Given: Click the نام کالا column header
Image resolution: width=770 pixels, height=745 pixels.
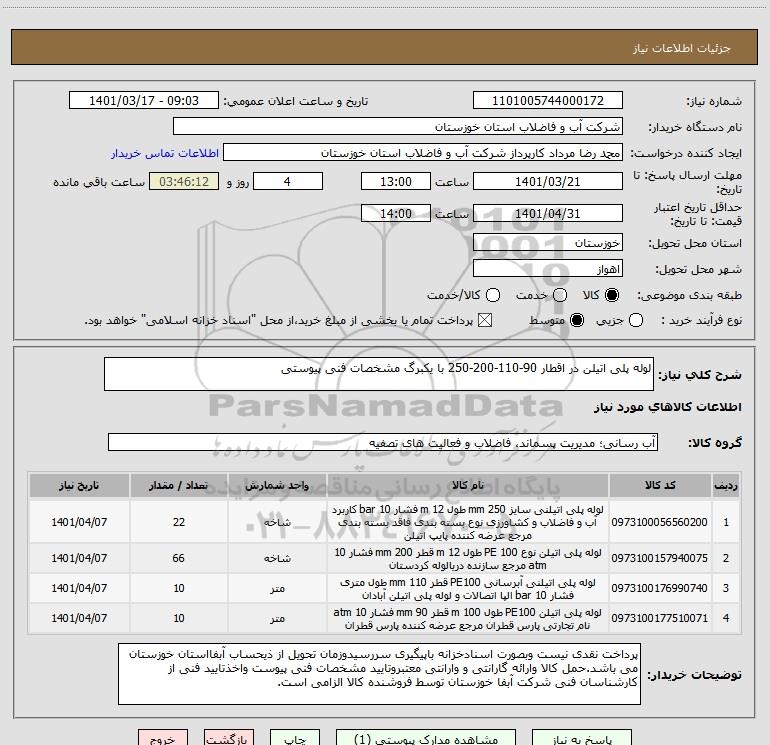Looking at the screenshot, I should pos(468,485).
